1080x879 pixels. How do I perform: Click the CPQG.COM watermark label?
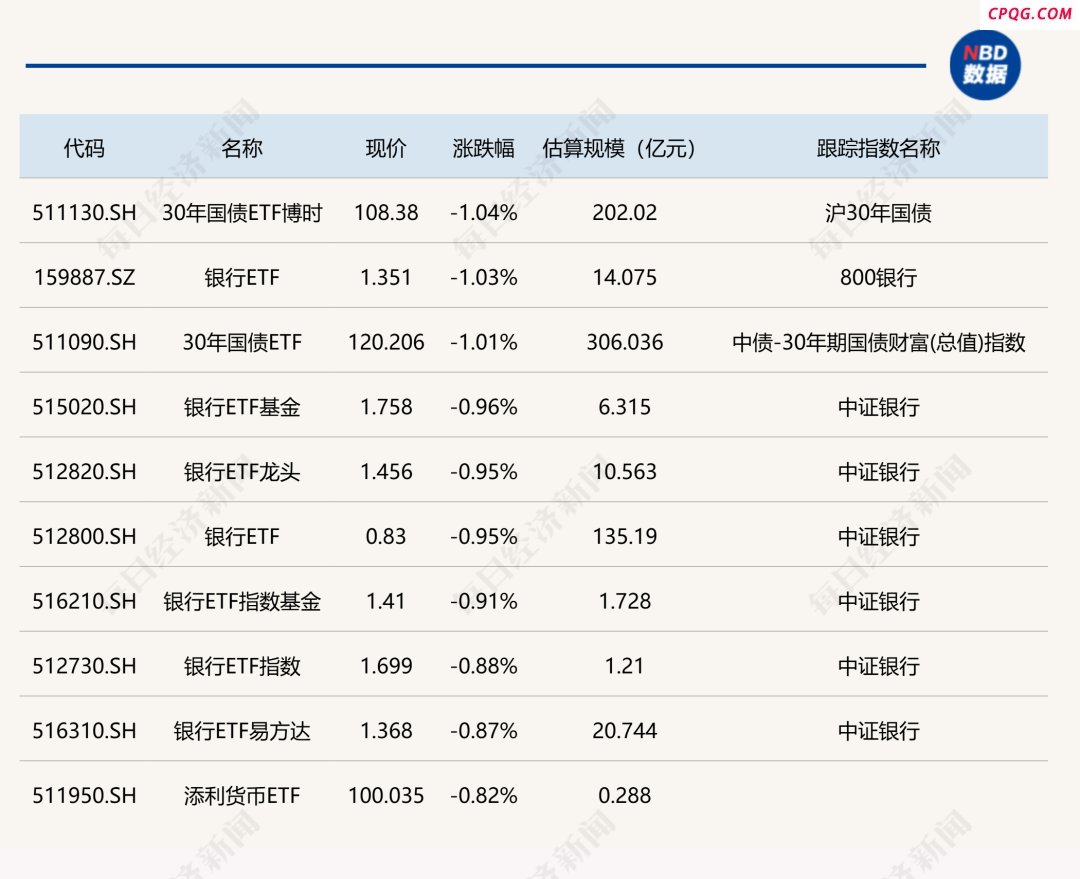click(1029, 14)
